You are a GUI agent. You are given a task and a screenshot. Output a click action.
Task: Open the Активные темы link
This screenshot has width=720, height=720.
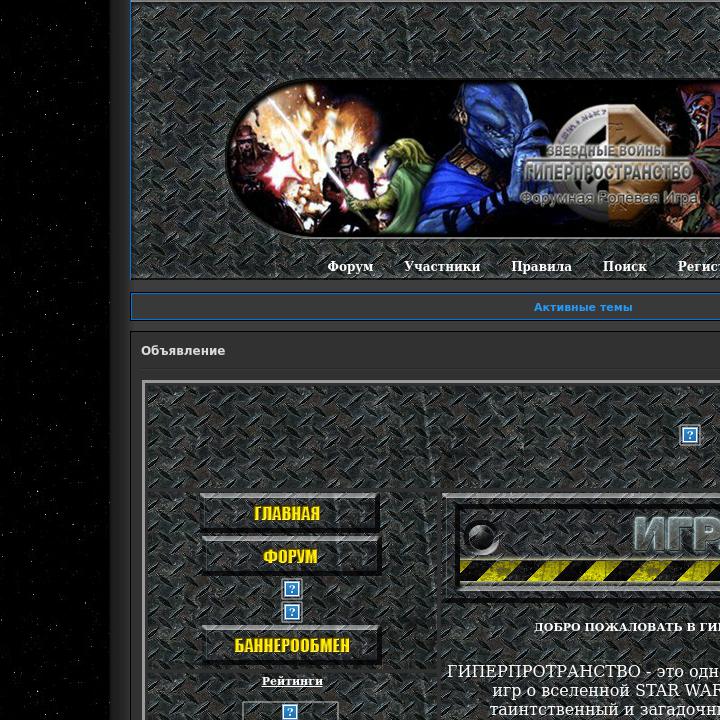coord(583,307)
